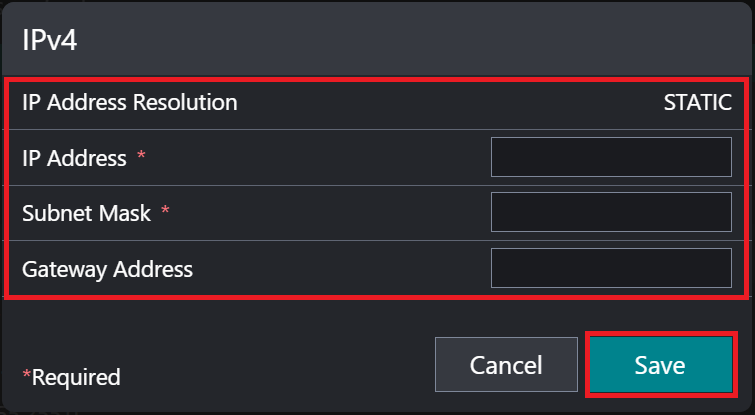Click the Required footnote text
The width and height of the screenshot is (755, 415).
click(x=76, y=377)
